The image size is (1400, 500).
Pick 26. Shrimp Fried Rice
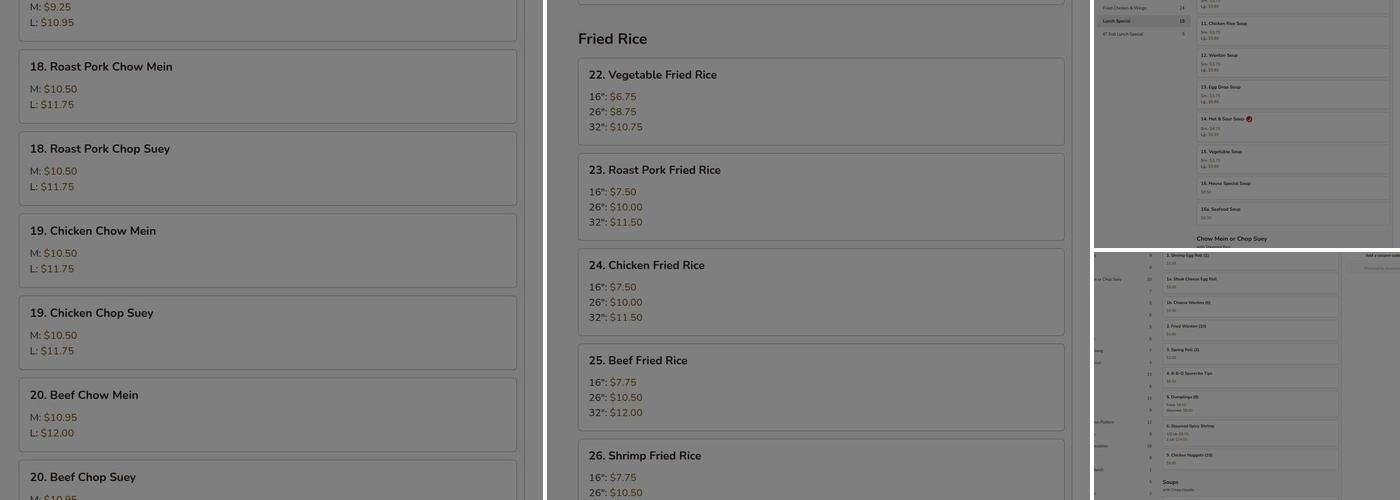pyautogui.click(x=820, y=472)
